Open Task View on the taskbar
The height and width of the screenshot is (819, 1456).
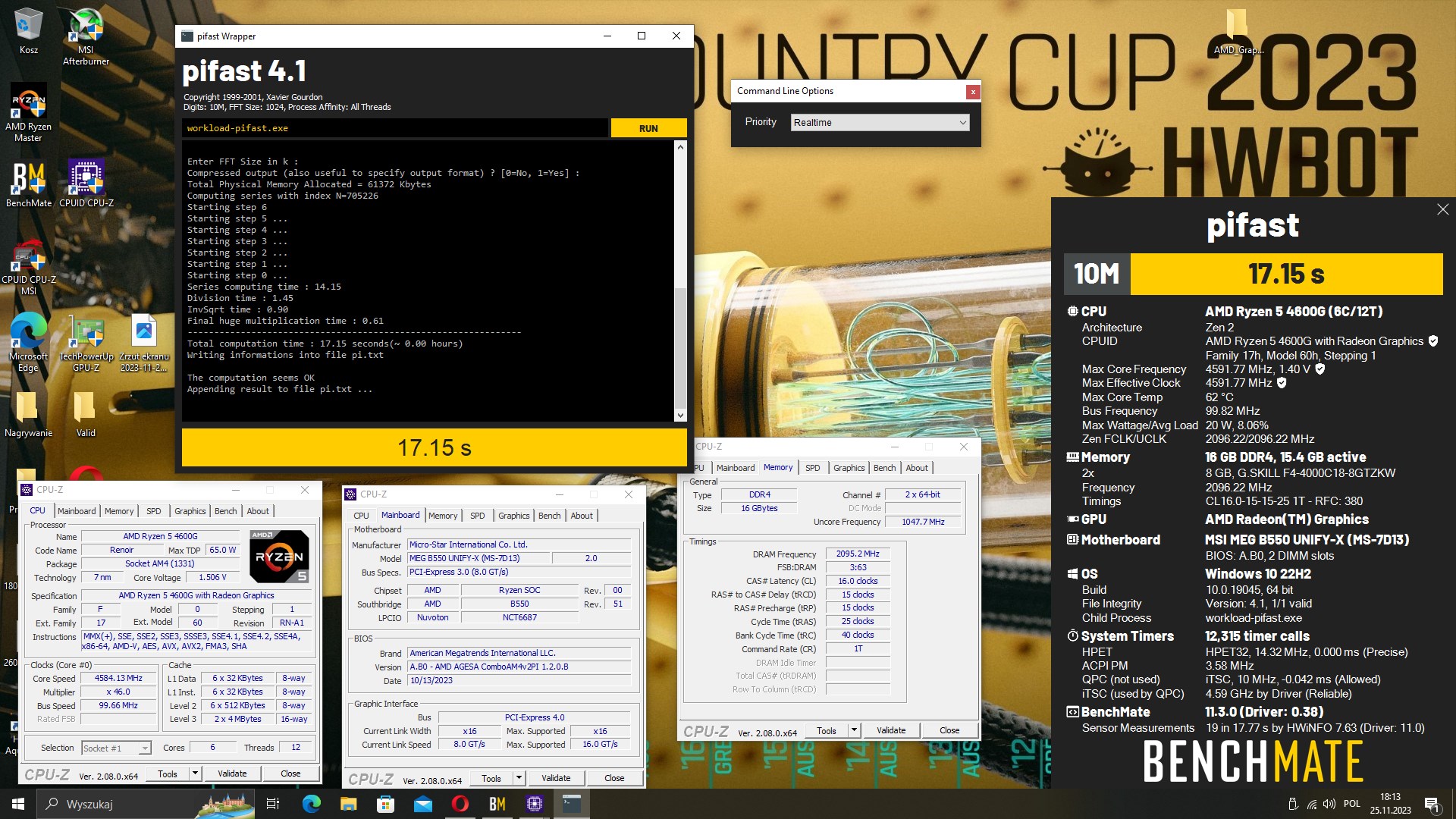pyautogui.click(x=273, y=804)
